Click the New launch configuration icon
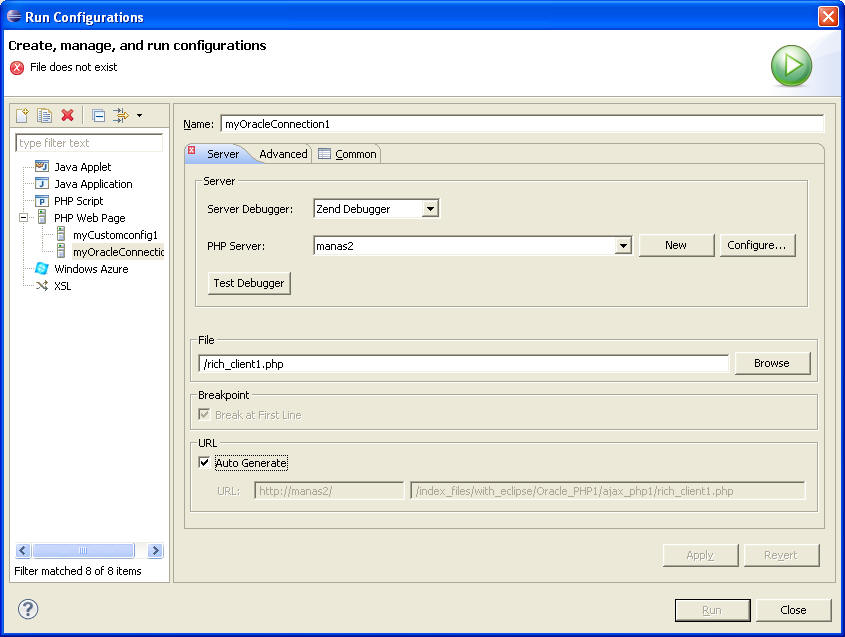This screenshot has width=845, height=637. [23, 115]
